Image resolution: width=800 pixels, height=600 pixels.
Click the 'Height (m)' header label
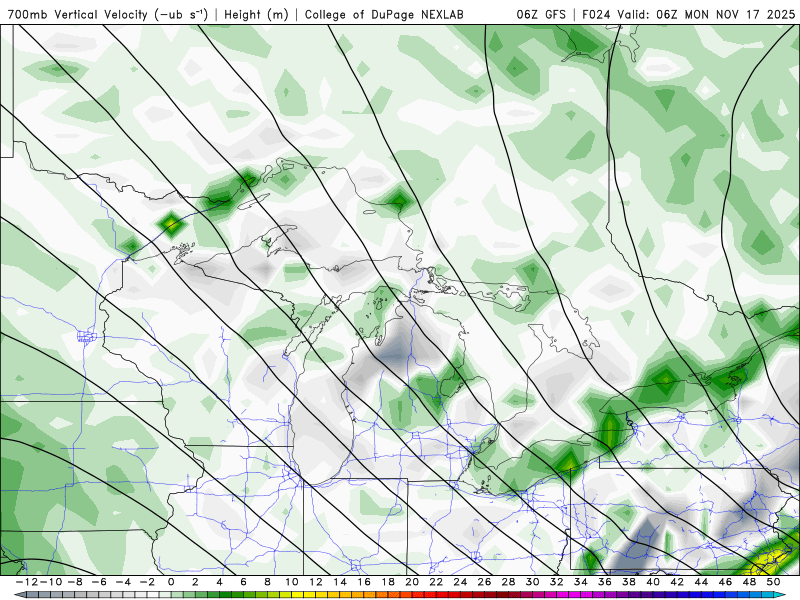click(x=256, y=15)
